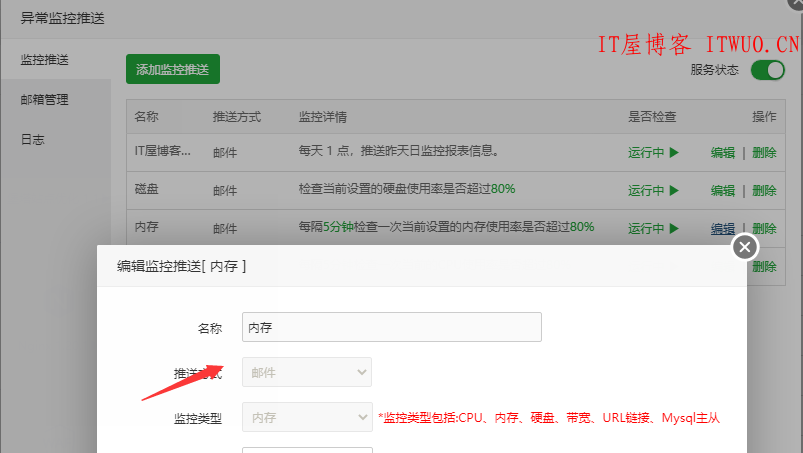803x453 pixels.
Task: Select the 内存 name cell in table
Action: click(146, 227)
